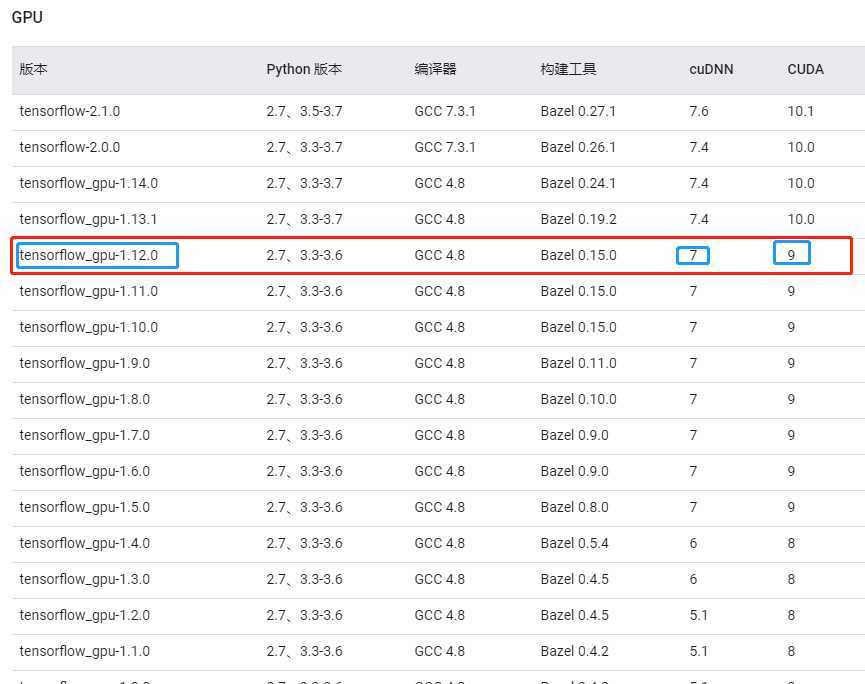Screen dimensions: 865x684
Task: Select tensorflow_gpu-1.1.0 version cell
Action: point(84,651)
